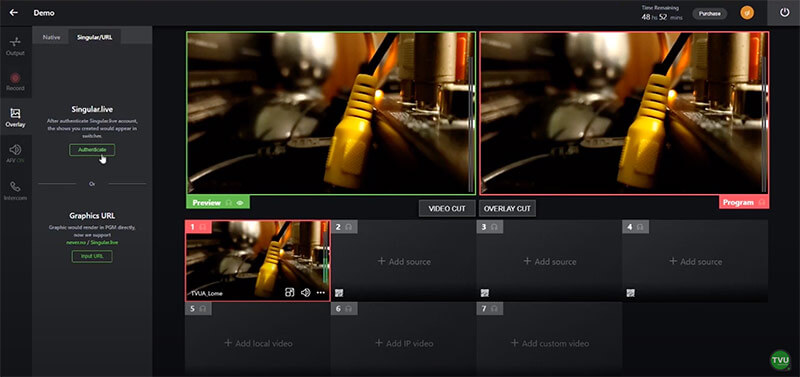Add local video in slot 5
Screen dimensions: 800x377
[x=258, y=343]
